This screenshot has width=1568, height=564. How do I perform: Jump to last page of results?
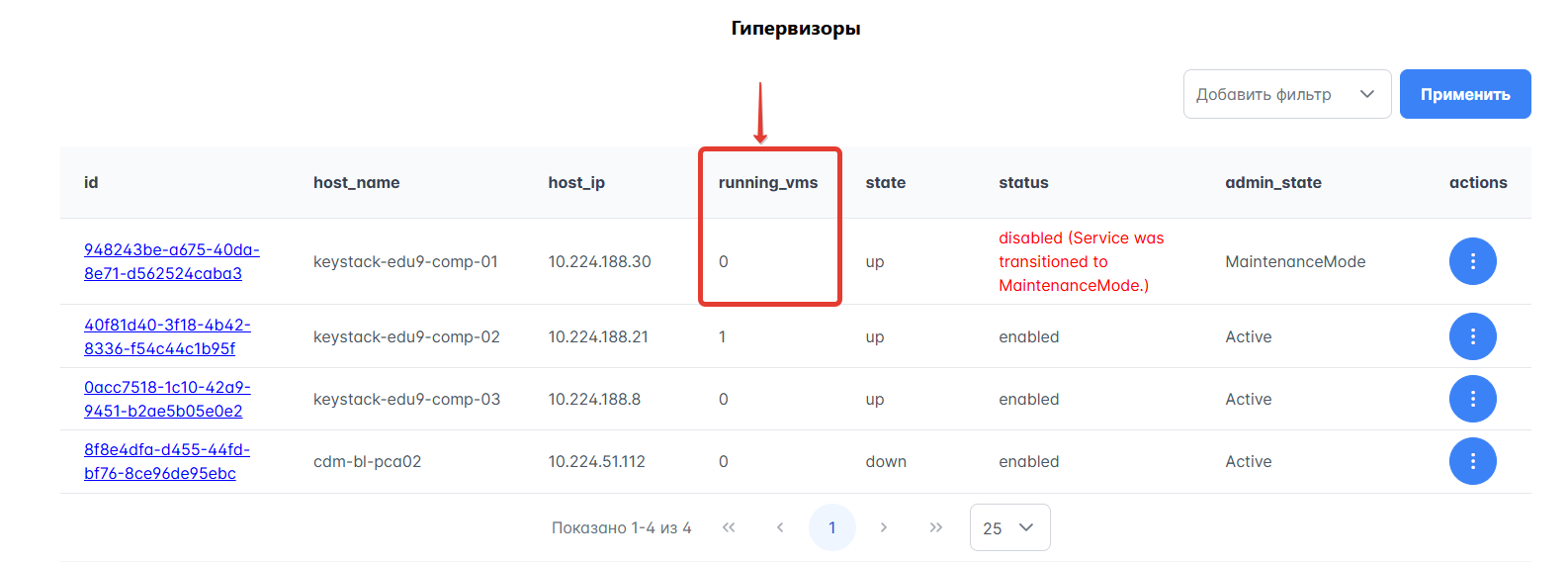pyautogui.click(x=936, y=527)
